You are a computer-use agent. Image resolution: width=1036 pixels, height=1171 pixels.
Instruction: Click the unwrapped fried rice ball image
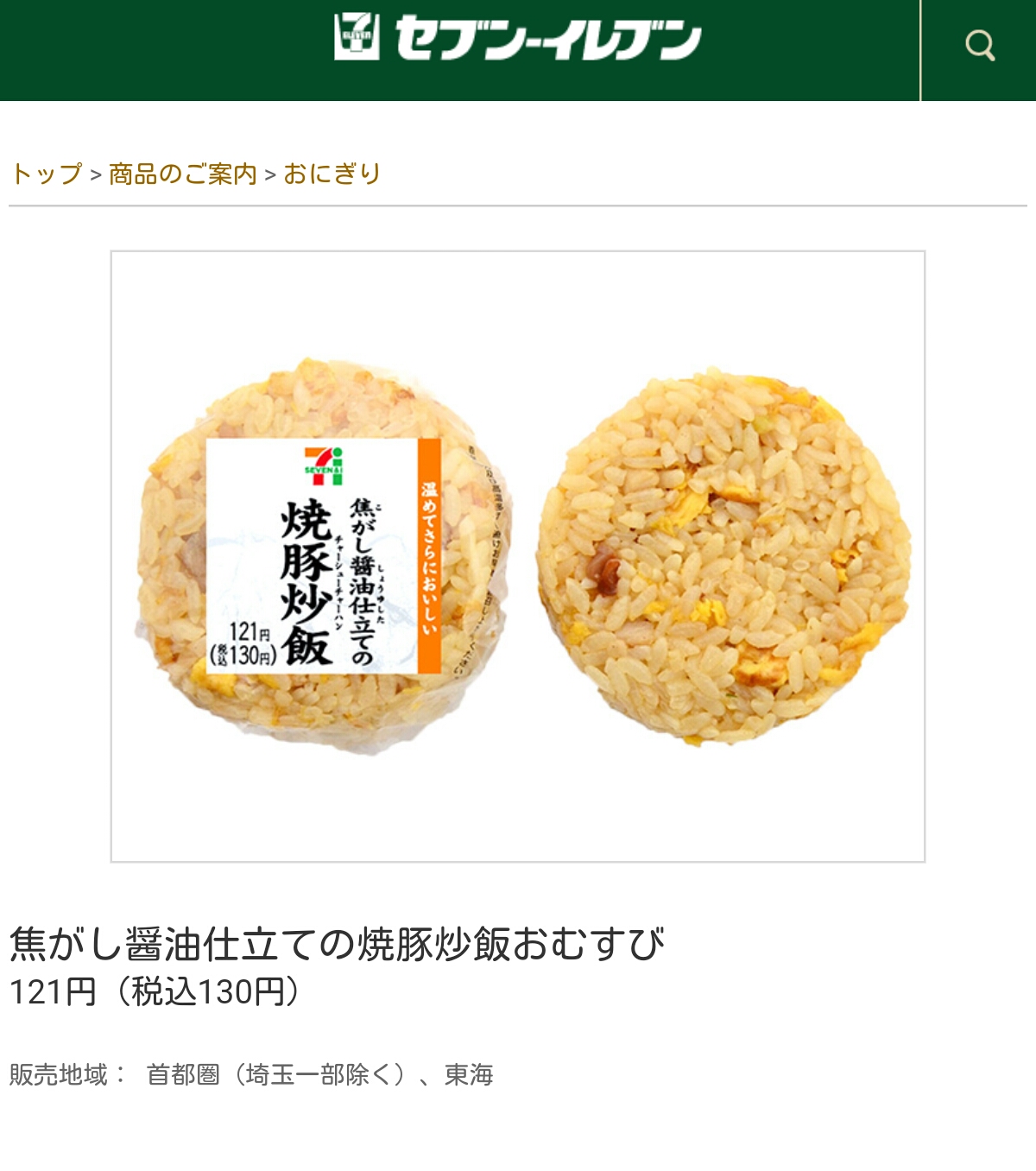[x=723, y=556]
